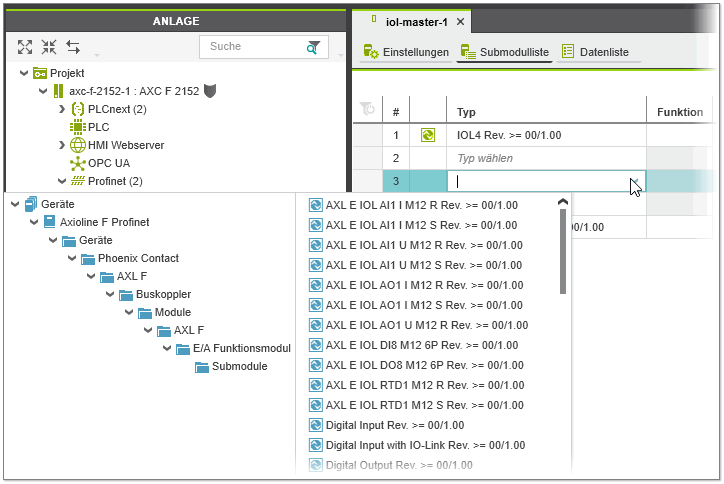Select the Submodule folder in device tree
Viewport: 724px width, 484px height.
point(239,366)
